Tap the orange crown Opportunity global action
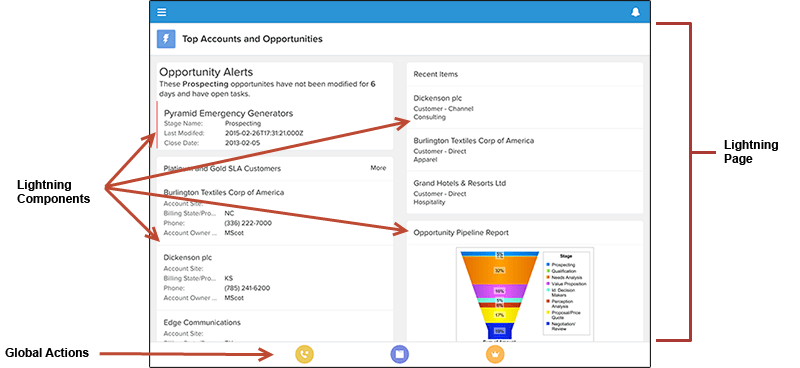This screenshot has width=800, height=368. [495, 354]
